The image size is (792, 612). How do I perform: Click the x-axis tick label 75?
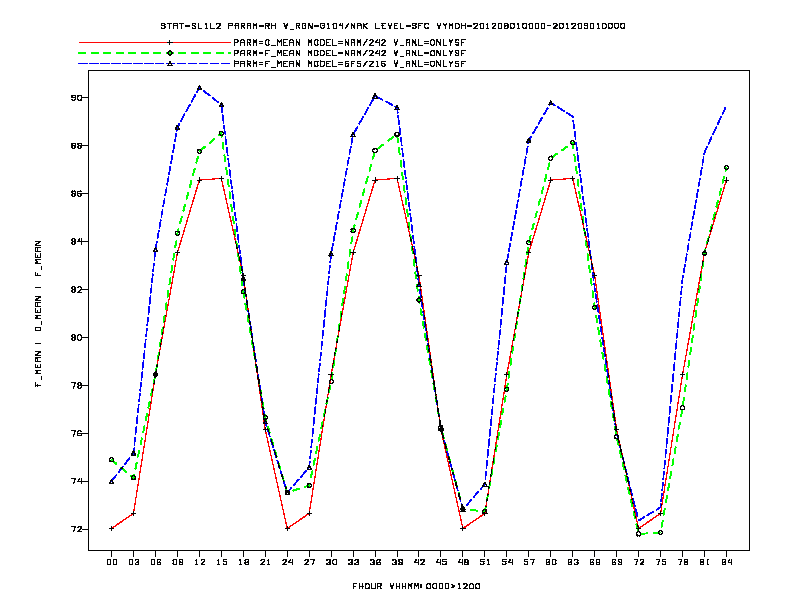[661, 562]
